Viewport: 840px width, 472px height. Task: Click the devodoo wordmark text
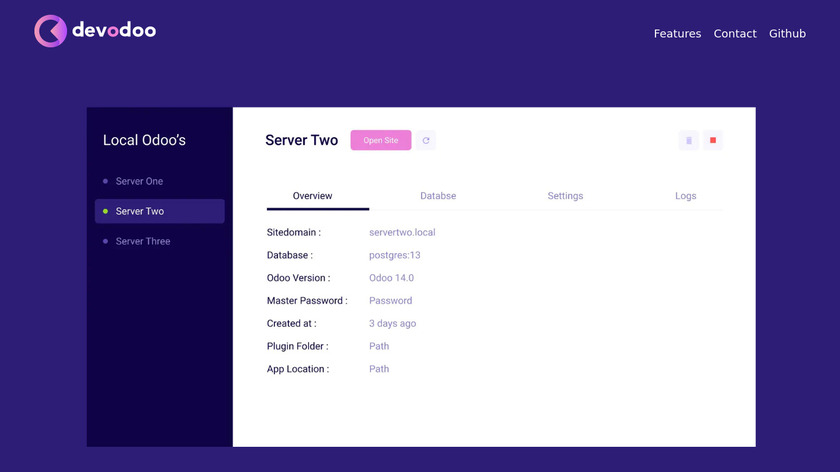tap(114, 30)
